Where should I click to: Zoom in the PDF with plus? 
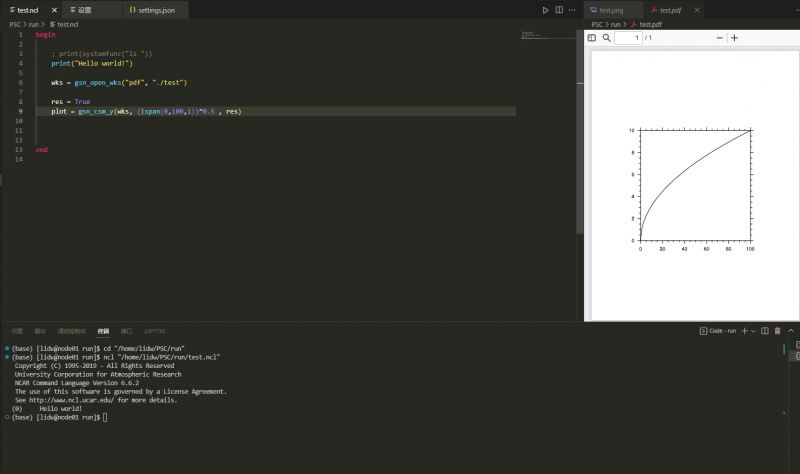click(x=735, y=38)
